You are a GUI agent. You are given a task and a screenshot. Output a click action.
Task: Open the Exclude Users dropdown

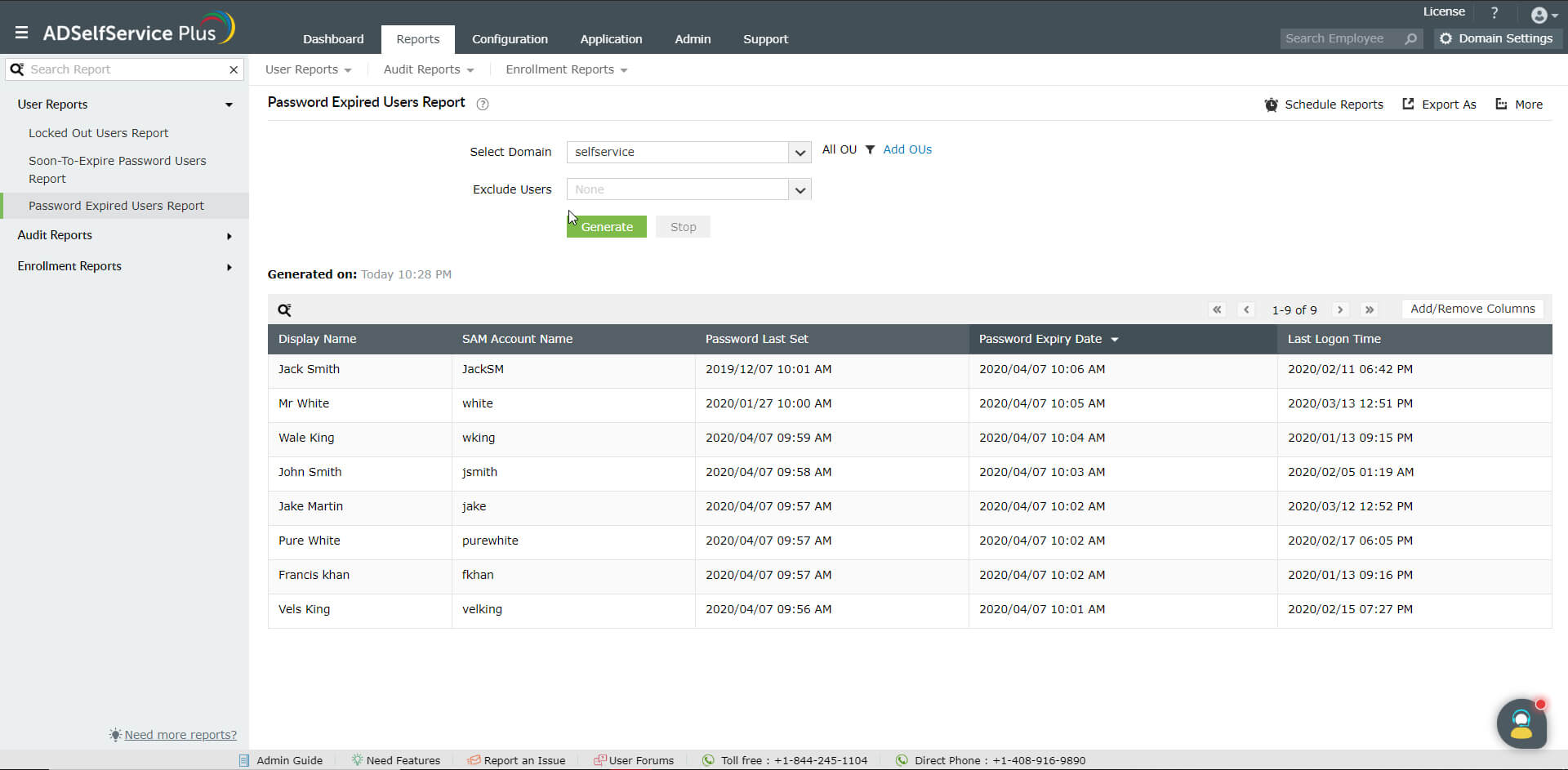[800, 189]
